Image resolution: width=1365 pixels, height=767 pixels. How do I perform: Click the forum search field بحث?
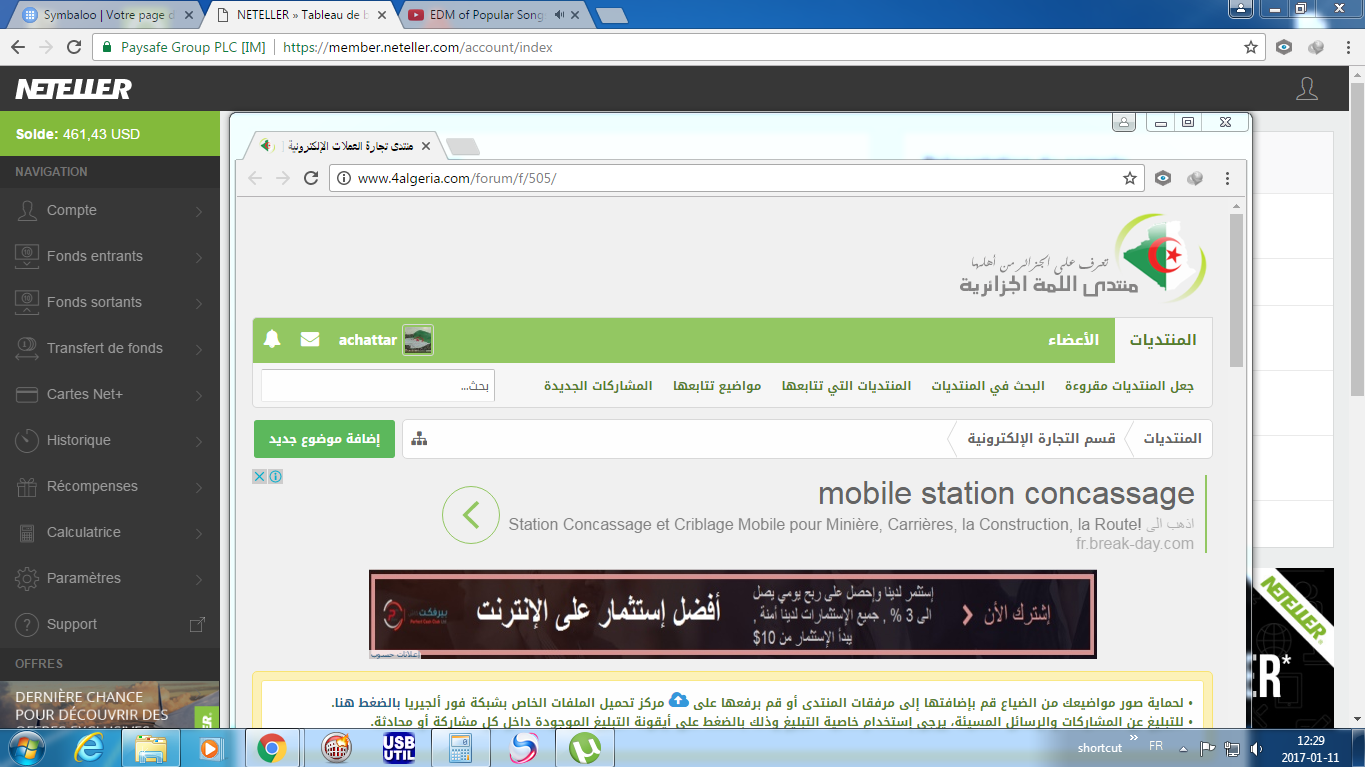pos(378,386)
